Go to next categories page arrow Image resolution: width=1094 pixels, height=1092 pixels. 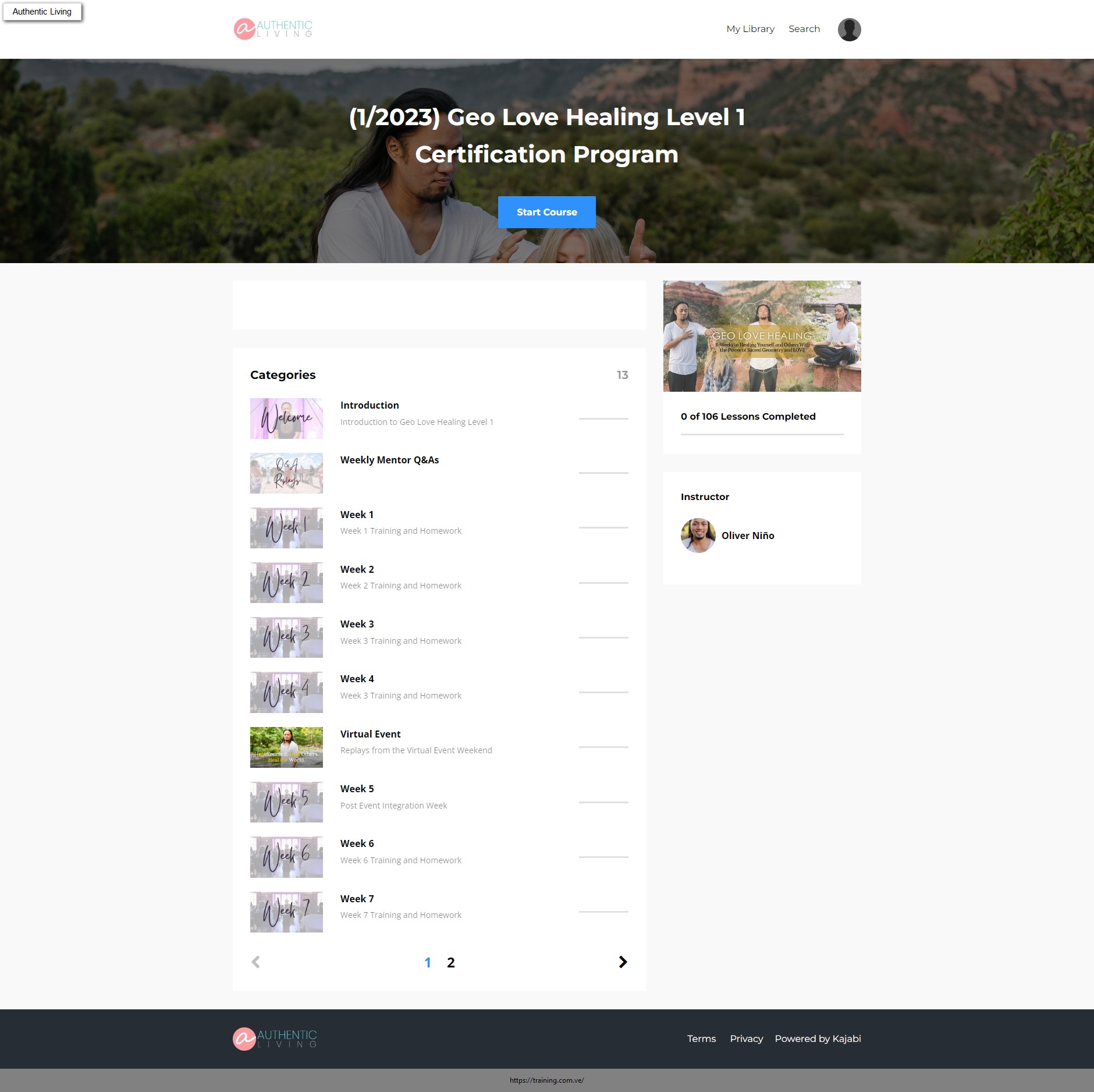point(623,962)
